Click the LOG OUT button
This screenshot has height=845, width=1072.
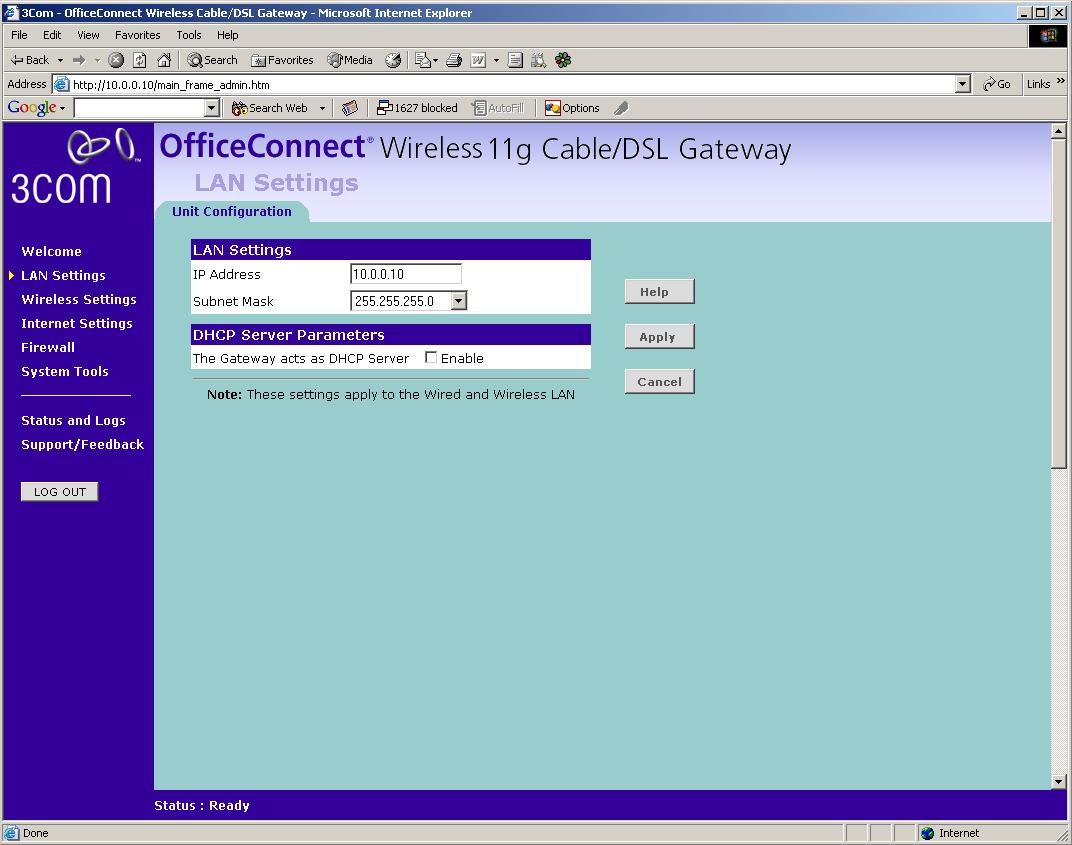[59, 492]
